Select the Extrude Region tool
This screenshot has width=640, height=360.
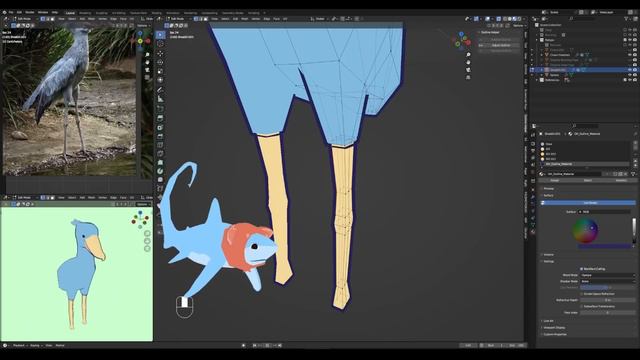tap(160, 118)
